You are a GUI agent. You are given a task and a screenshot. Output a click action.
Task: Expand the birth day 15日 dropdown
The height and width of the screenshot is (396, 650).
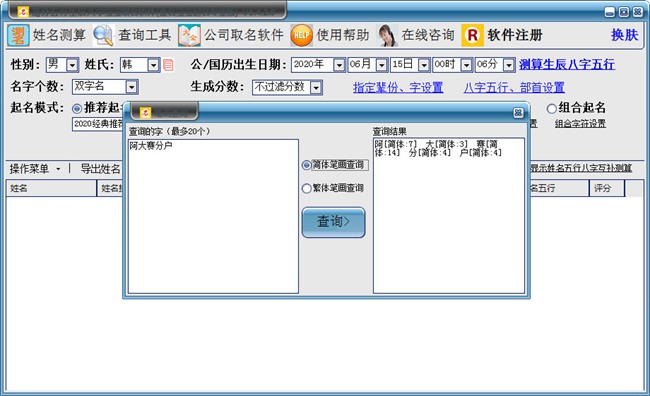pos(424,65)
